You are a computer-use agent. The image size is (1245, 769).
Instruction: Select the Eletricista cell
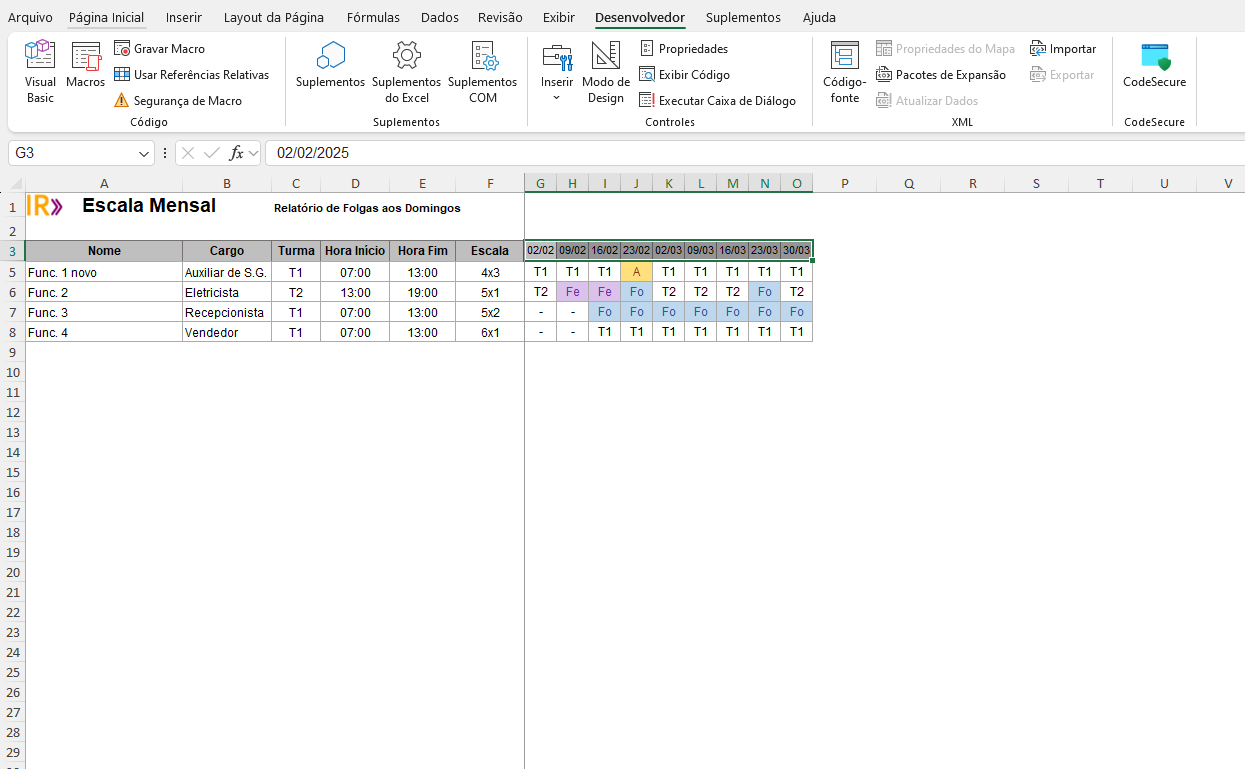[227, 292]
